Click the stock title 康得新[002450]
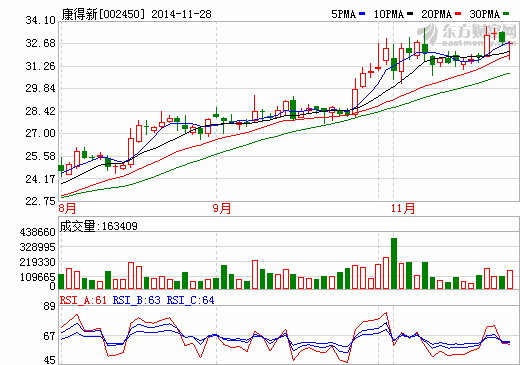 click(x=104, y=14)
